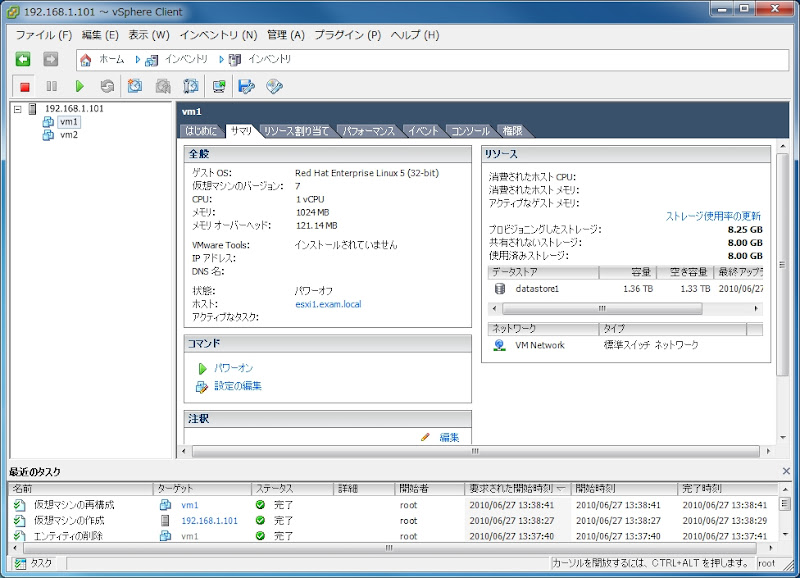This screenshot has width=800, height=578.
Task: Switch to the コンソール tab
Action: [470, 131]
